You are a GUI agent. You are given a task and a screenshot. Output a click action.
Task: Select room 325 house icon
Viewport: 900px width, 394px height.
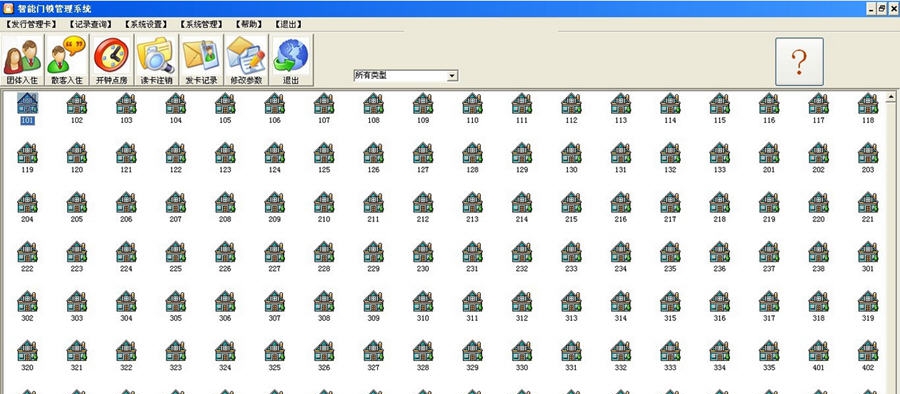tap(274, 350)
